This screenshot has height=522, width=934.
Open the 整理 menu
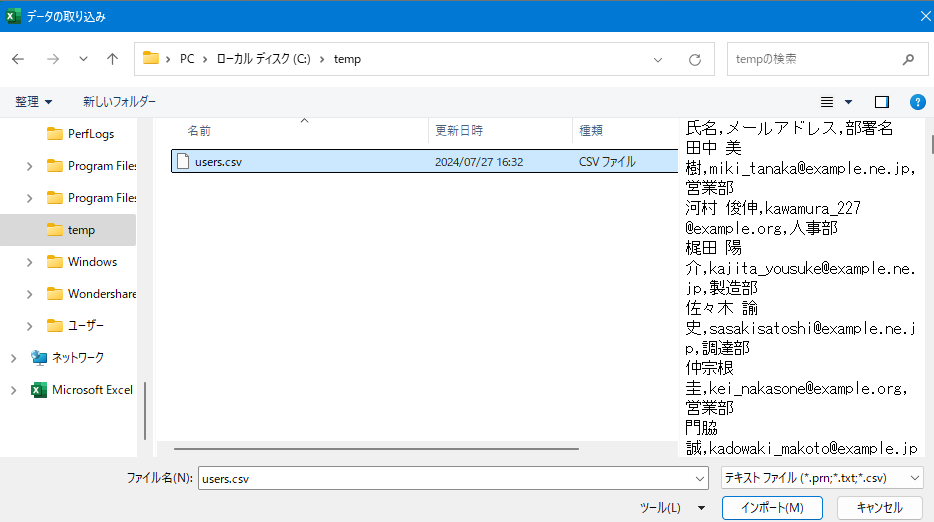click(x=33, y=102)
